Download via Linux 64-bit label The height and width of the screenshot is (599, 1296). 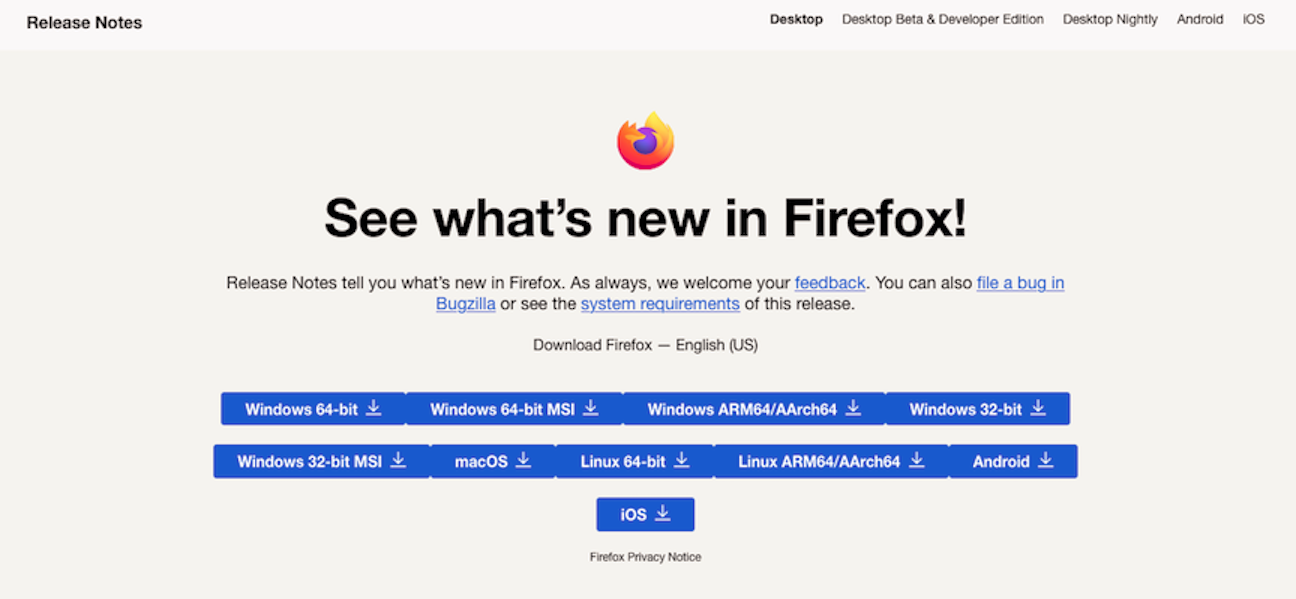click(623, 462)
